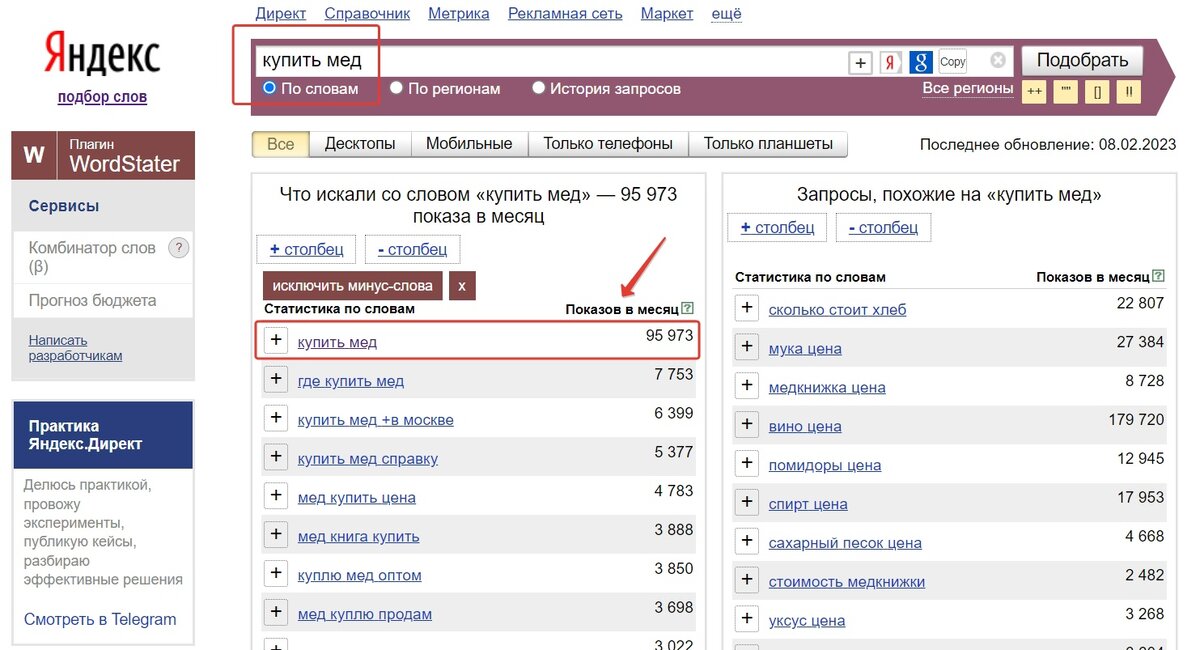Image resolution: width=1200 pixels, height=650 pixels.
Task: Open 'Справочник' in top navigation
Action: (367, 13)
